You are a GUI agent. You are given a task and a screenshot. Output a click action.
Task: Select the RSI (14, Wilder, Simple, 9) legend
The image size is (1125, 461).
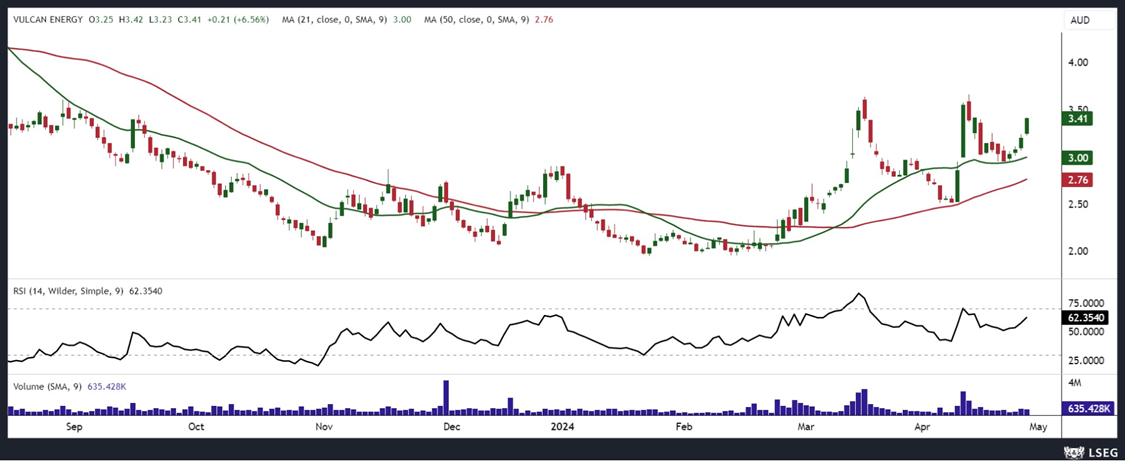pos(68,291)
